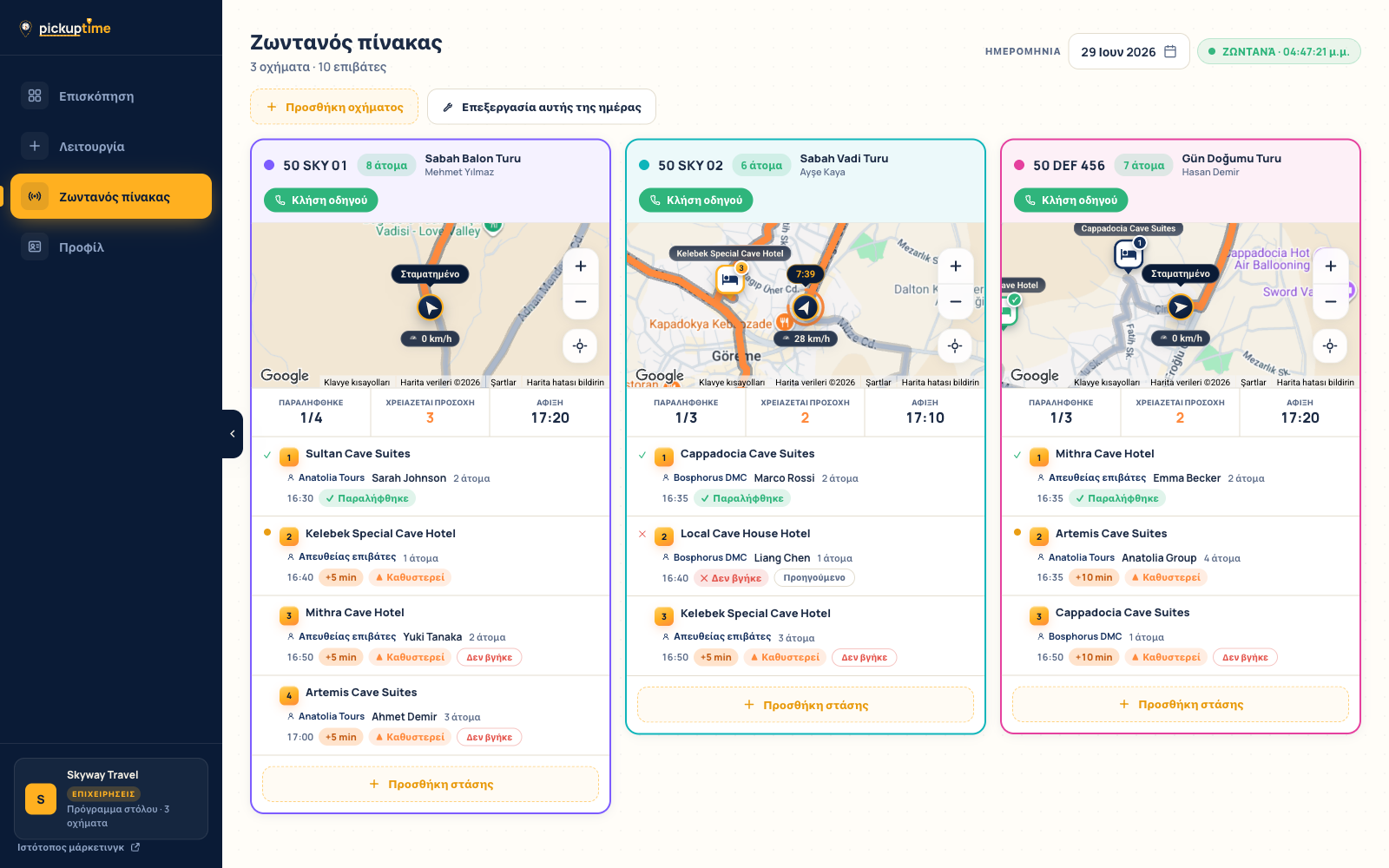Toggle Δεν βγήκε for Mithra Cave Hotel stop
The height and width of the screenshot is (868, 1389).
coord(490,657)
